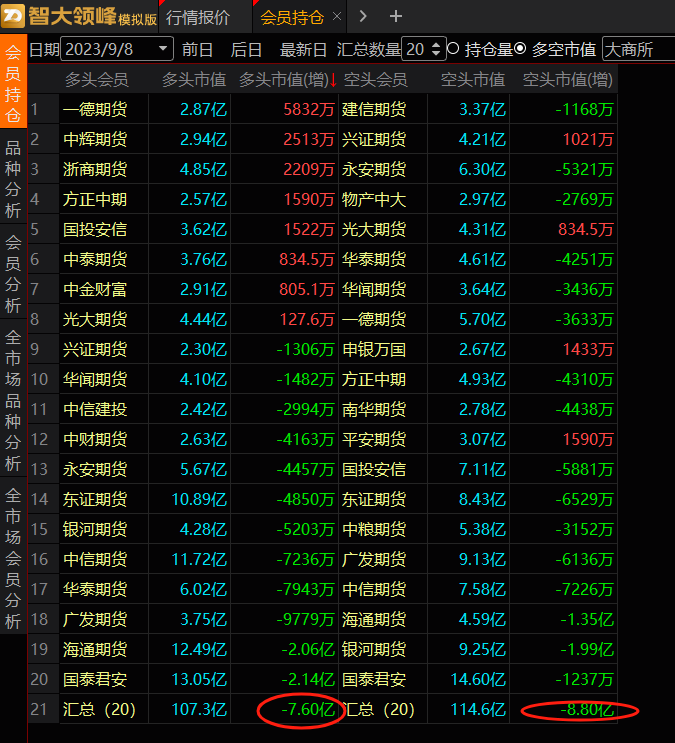Select long member 海通期货 in row 19
The width and height of the screenshot is (675, 743).
coord(95,649)
